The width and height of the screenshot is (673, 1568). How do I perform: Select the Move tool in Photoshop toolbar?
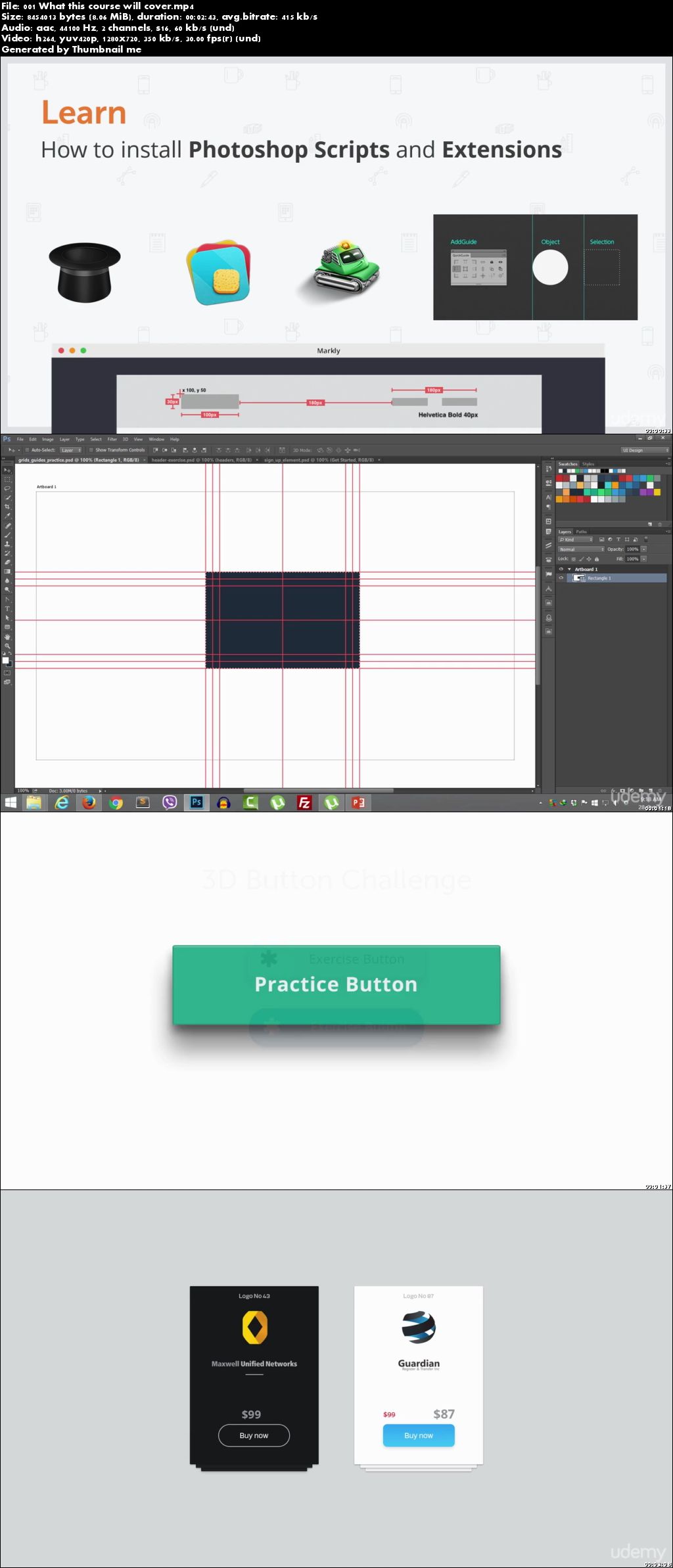[x=7, y=470]
